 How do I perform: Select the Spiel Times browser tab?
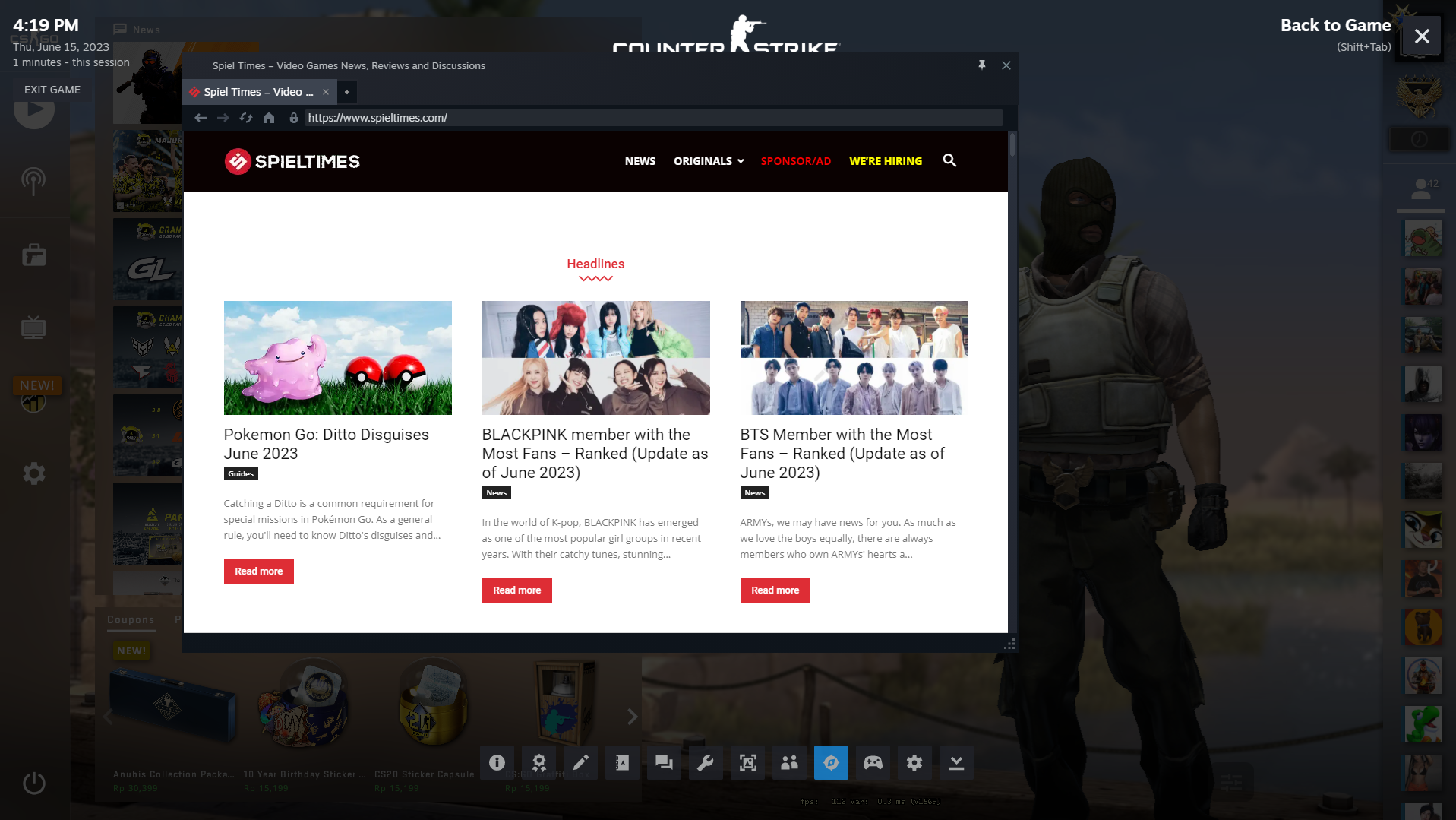click(x=259, y=92)
